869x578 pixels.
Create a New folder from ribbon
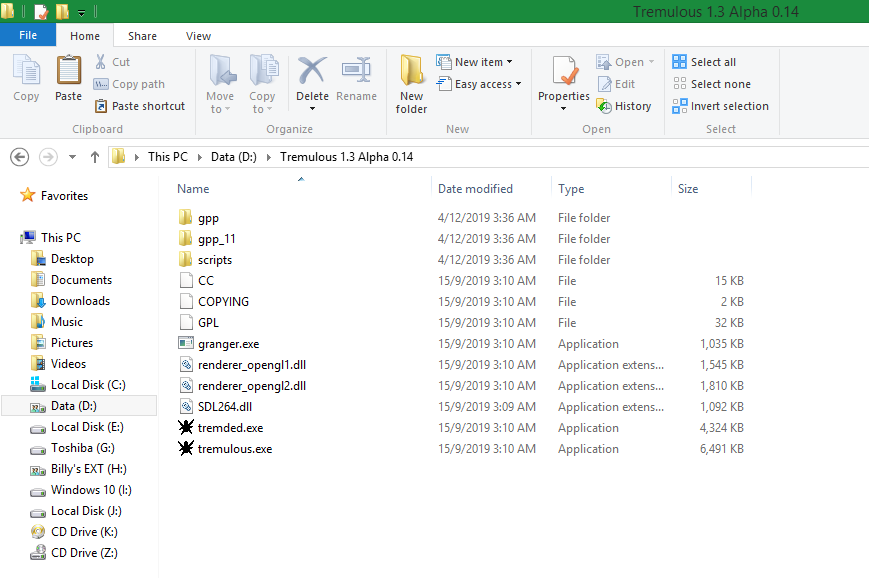411,83
